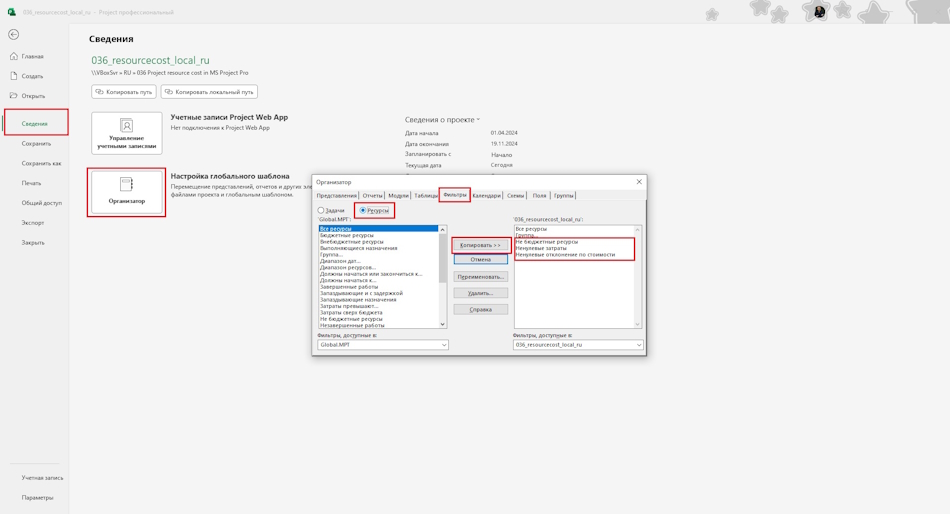Select Ненулевые затраты in project list
950x514 pixels.
[574, 248]
